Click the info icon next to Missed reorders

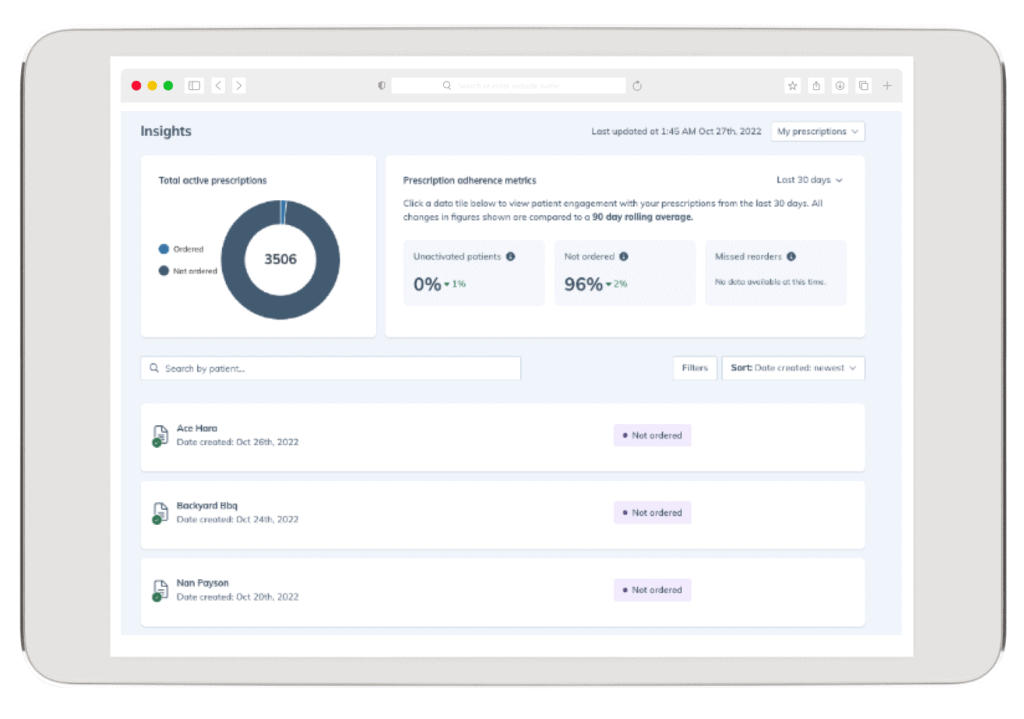[791, 257]
